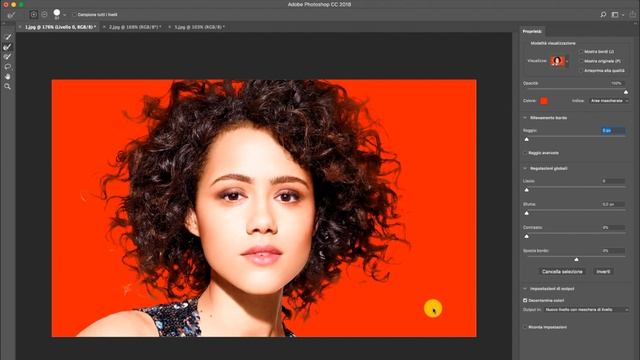Click the Sfuma slider handle
640x360 pixels.
527,213
